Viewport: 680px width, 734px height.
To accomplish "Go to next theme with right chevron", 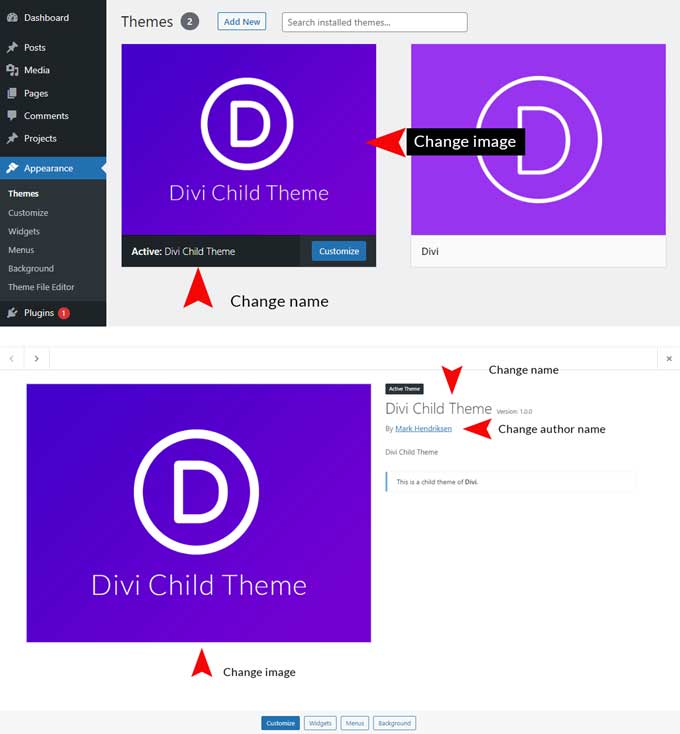I will 37,359.
